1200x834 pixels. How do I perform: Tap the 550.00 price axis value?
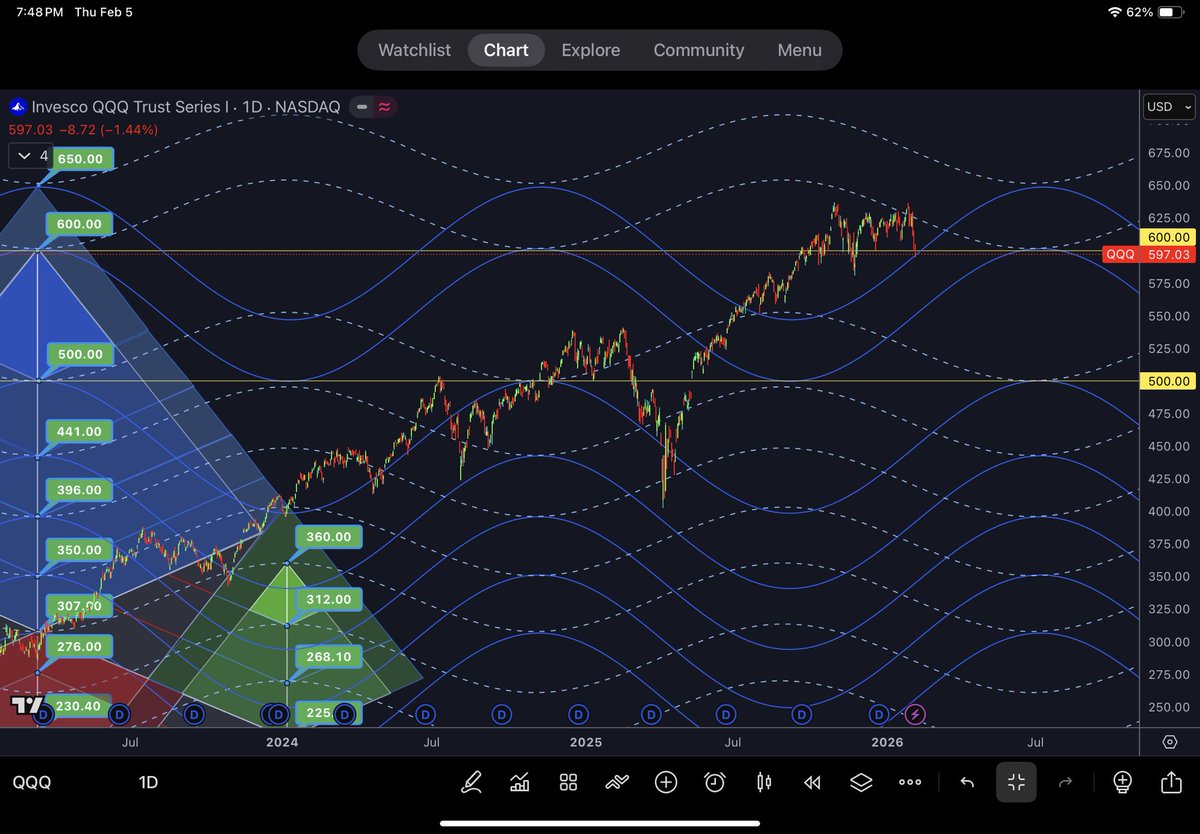point(1168,316)
